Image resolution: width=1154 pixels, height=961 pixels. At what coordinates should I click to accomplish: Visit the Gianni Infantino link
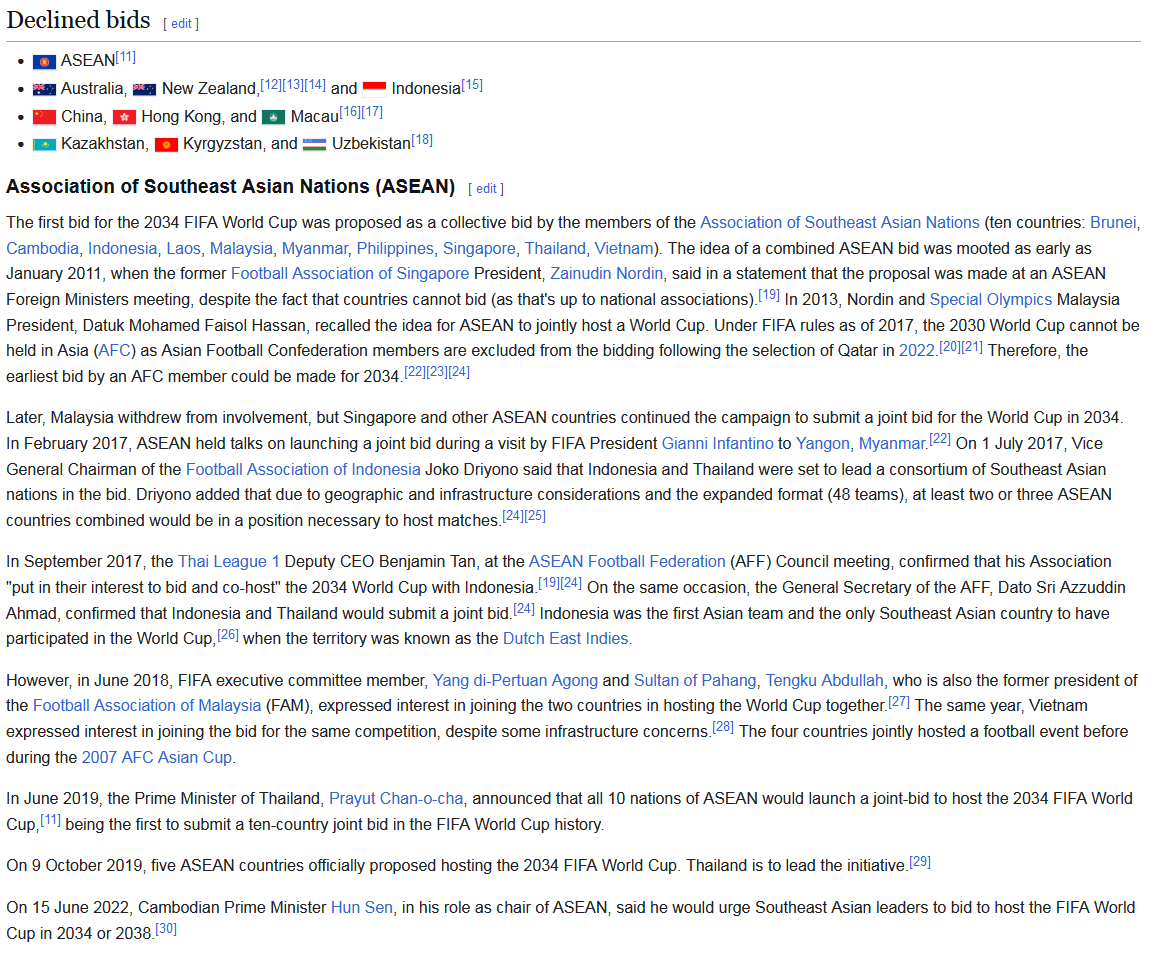point(718,444)
